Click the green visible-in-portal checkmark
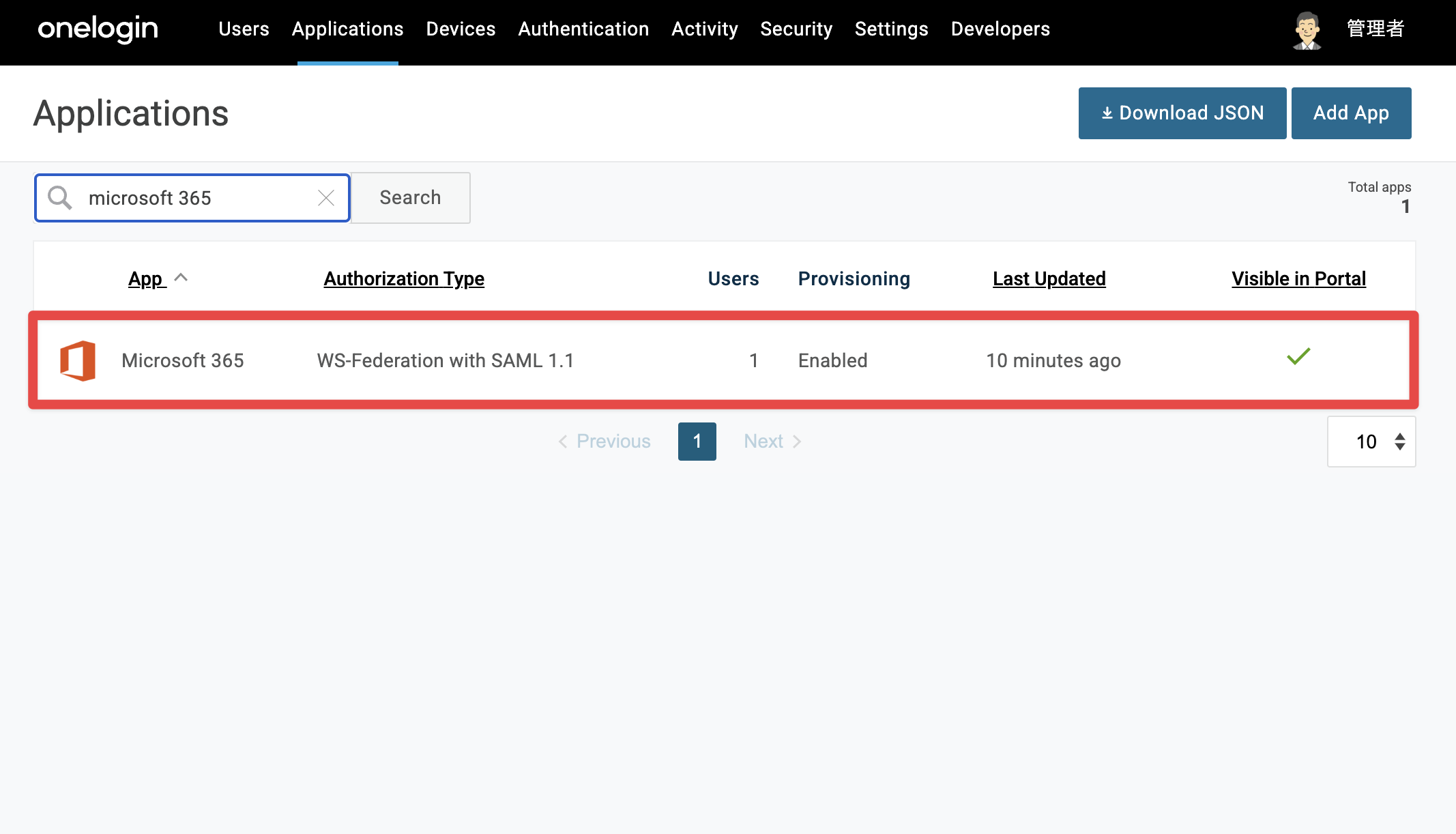This screenshot has height=834, width=1456. point(1298,356)
